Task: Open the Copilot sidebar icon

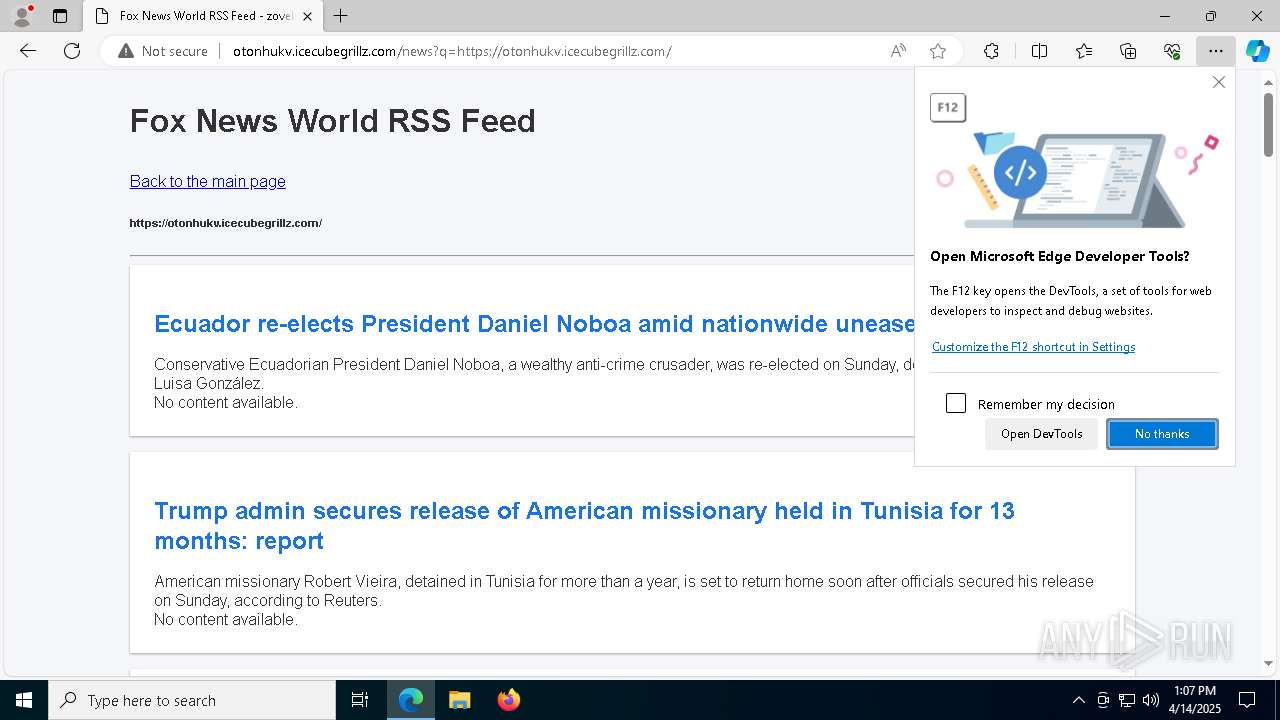Action: pos(1258,51)
